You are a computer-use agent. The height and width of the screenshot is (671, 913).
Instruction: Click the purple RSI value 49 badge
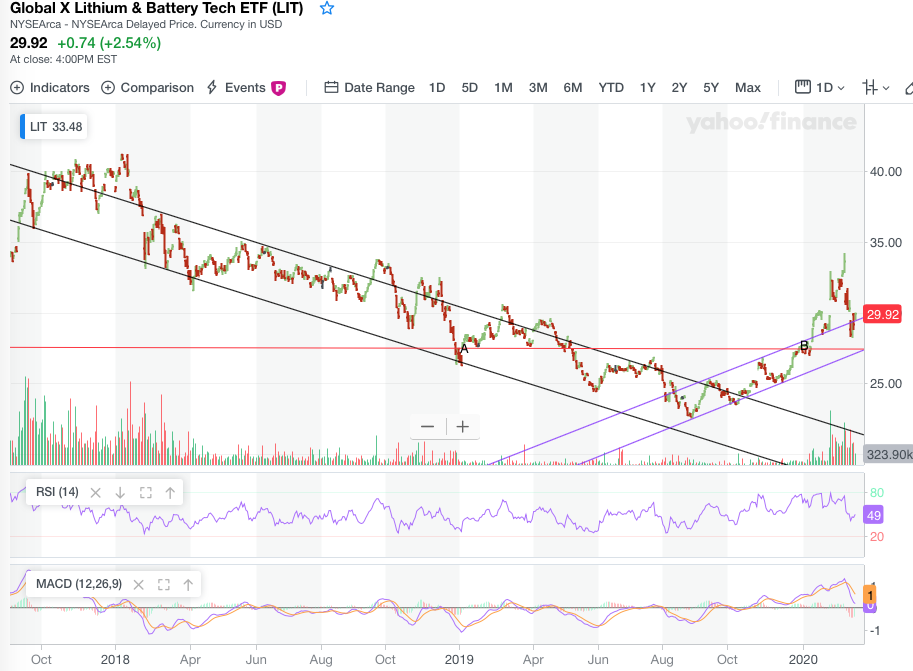coord(873,515)
